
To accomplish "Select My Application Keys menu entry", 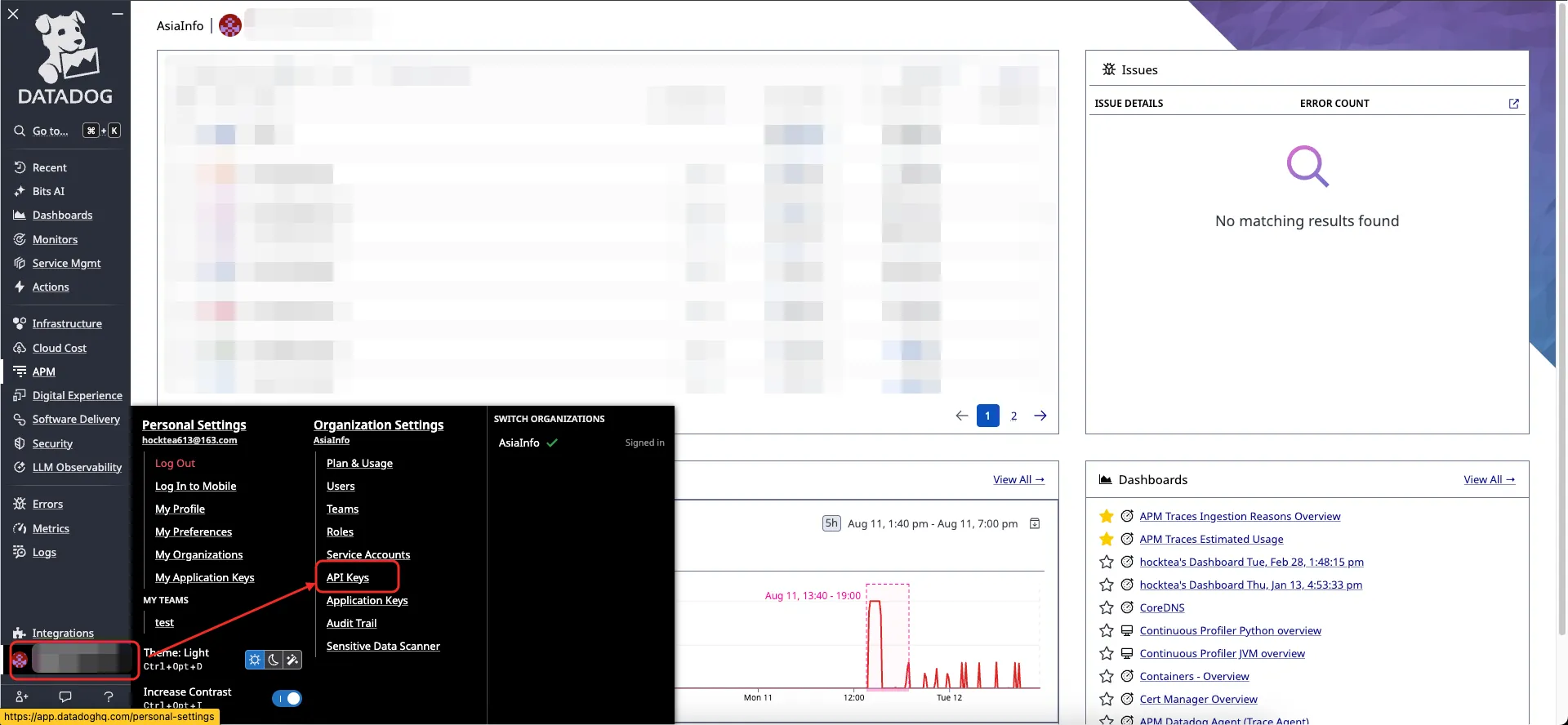I will click(x=205, y=577).
